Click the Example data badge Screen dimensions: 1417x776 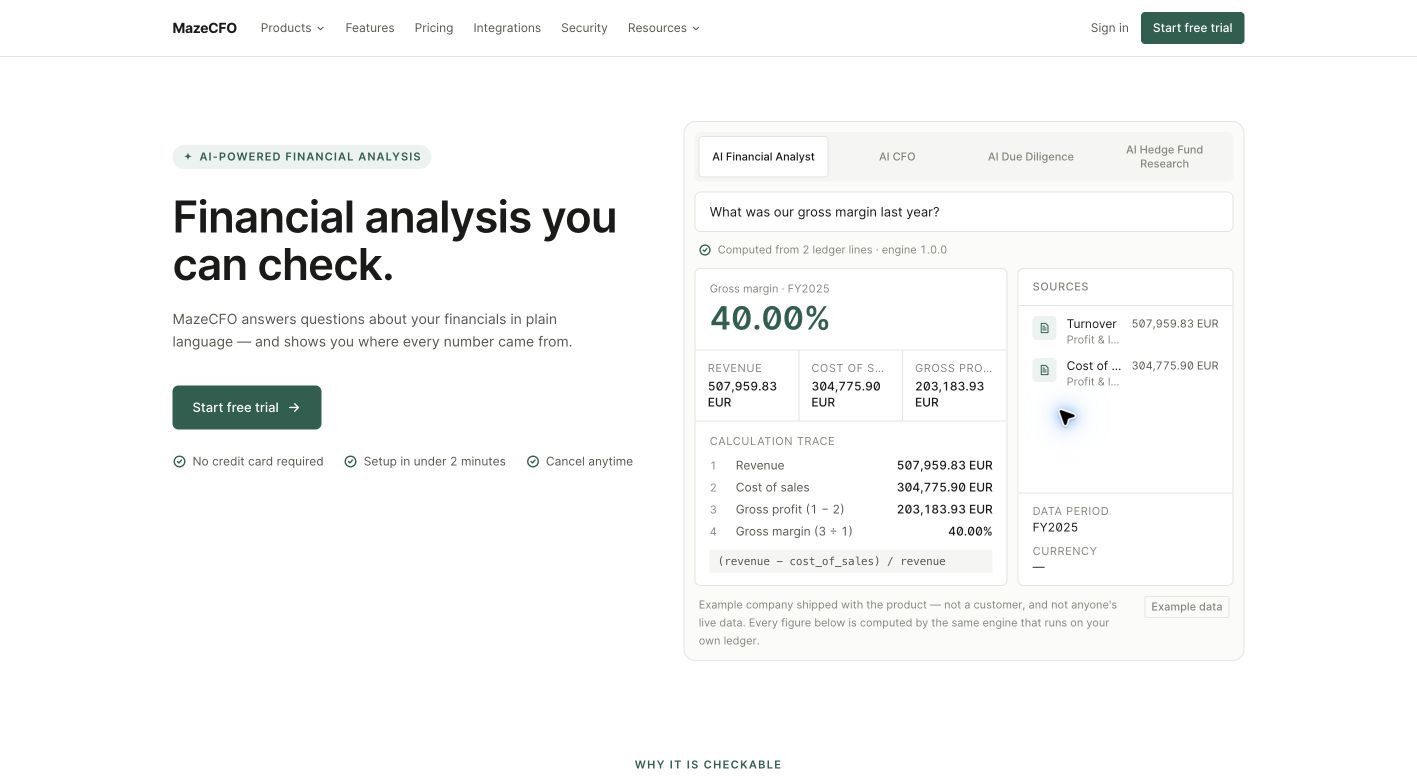coord(1187,607)
